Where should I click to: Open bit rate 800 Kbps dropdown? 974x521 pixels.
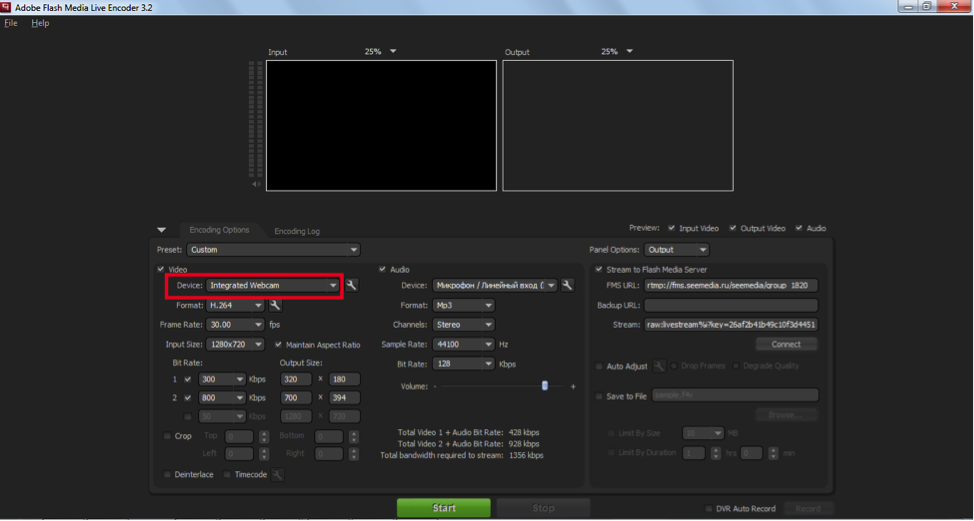click(222, 398)
